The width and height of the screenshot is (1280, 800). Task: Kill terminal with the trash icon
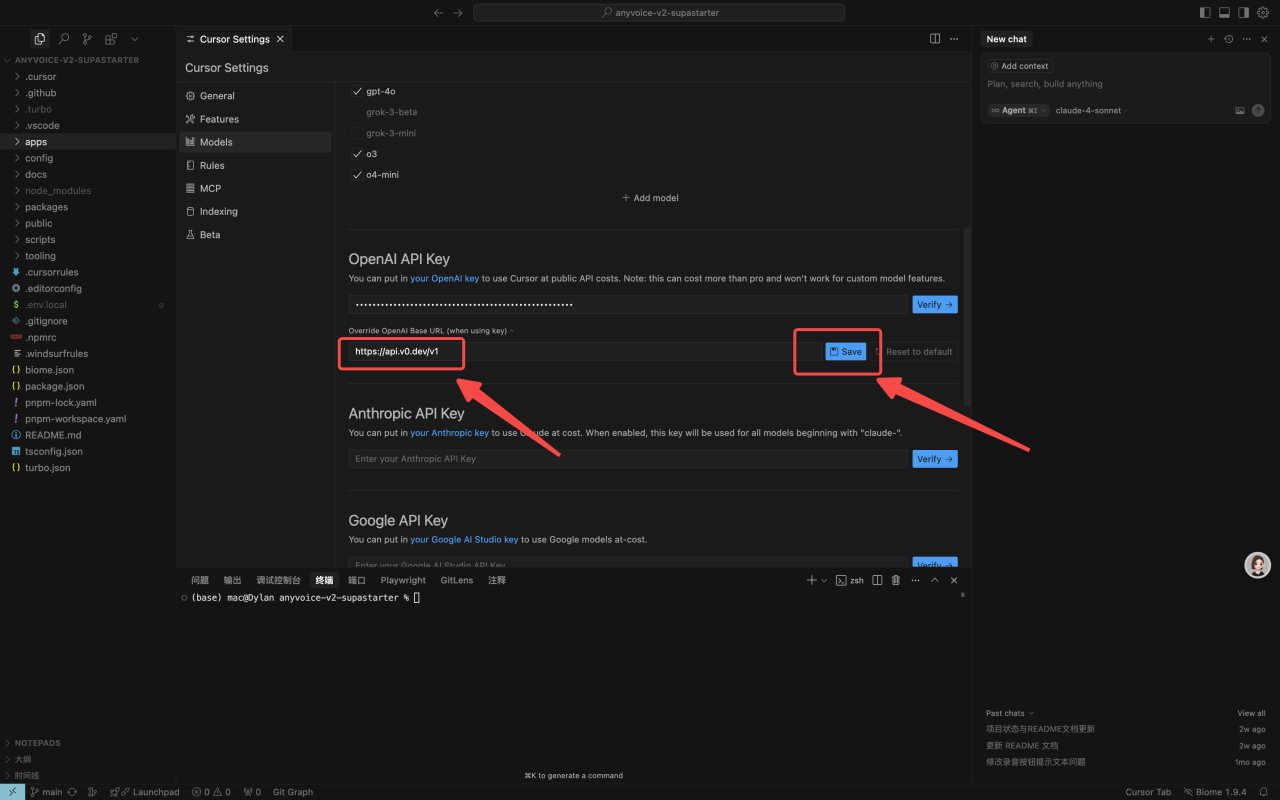(x=896, y=580)
